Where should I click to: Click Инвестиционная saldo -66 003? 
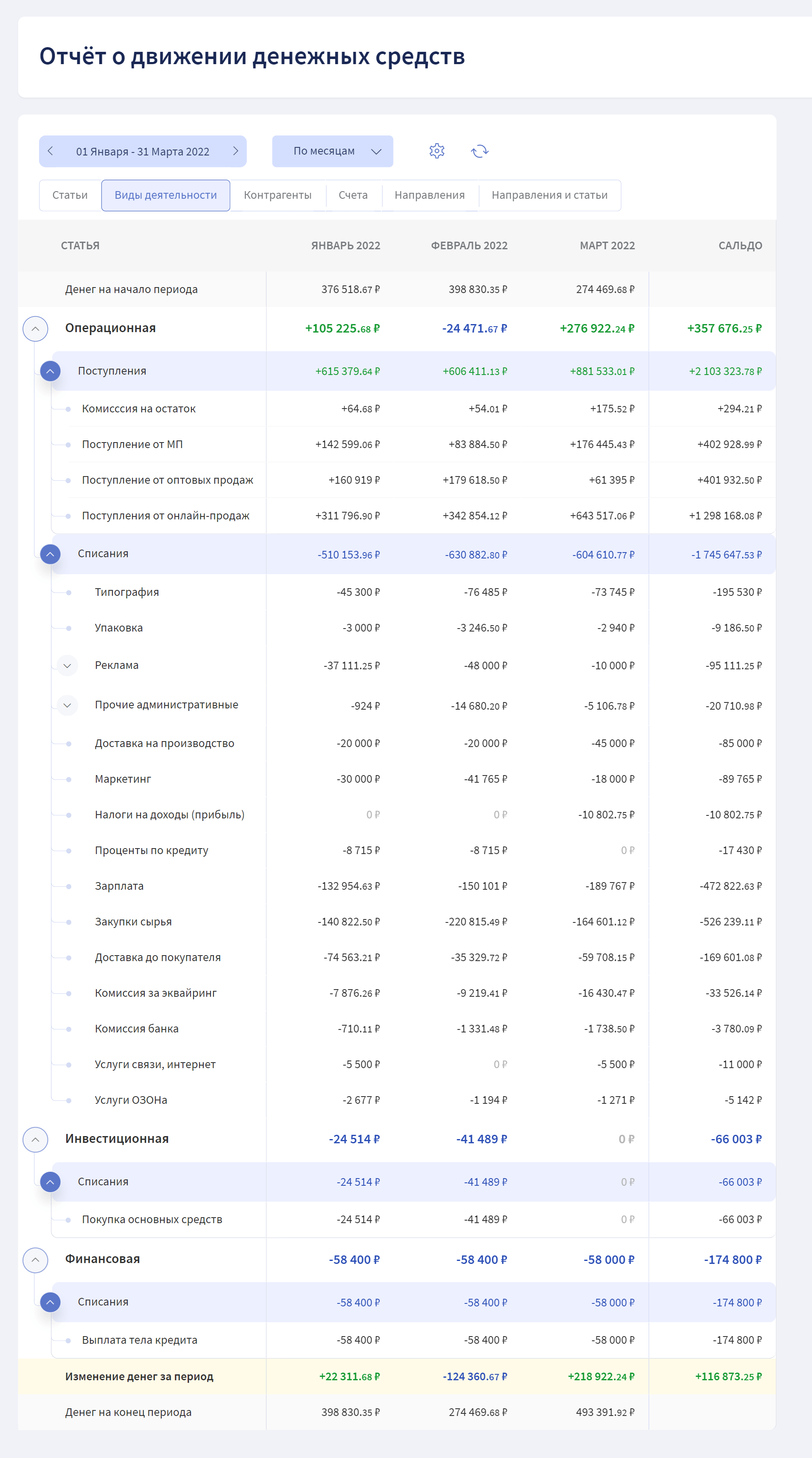point(736,1139)
